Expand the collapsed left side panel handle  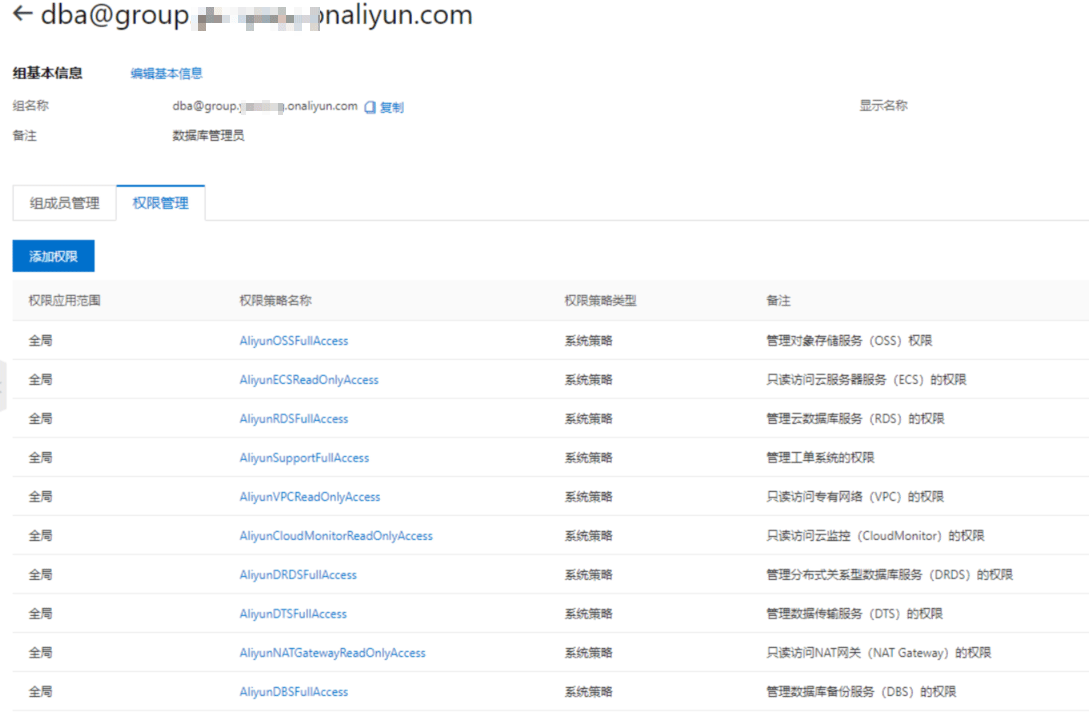3,386
